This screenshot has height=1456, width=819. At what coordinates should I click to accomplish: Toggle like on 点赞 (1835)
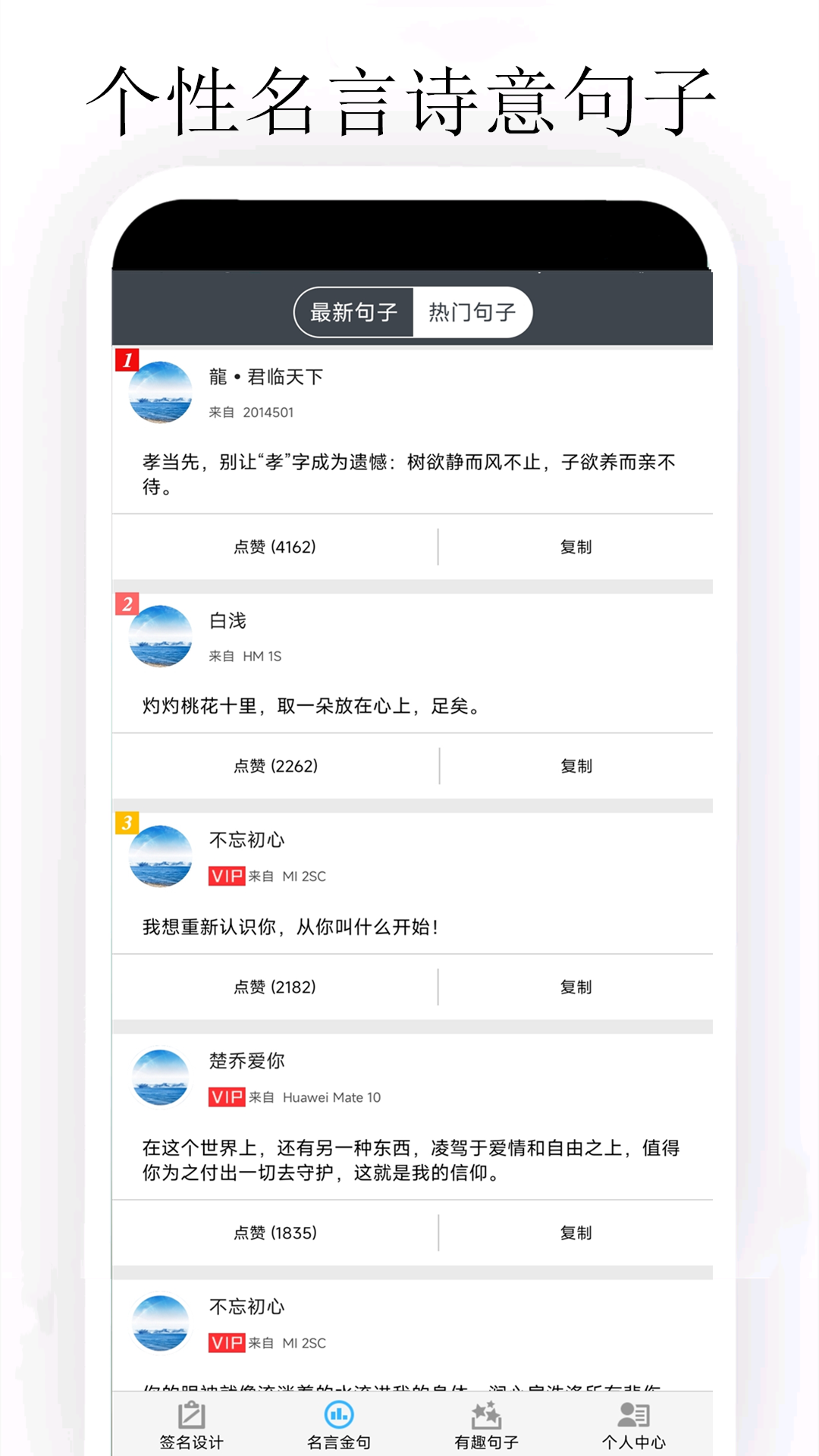275,1233
